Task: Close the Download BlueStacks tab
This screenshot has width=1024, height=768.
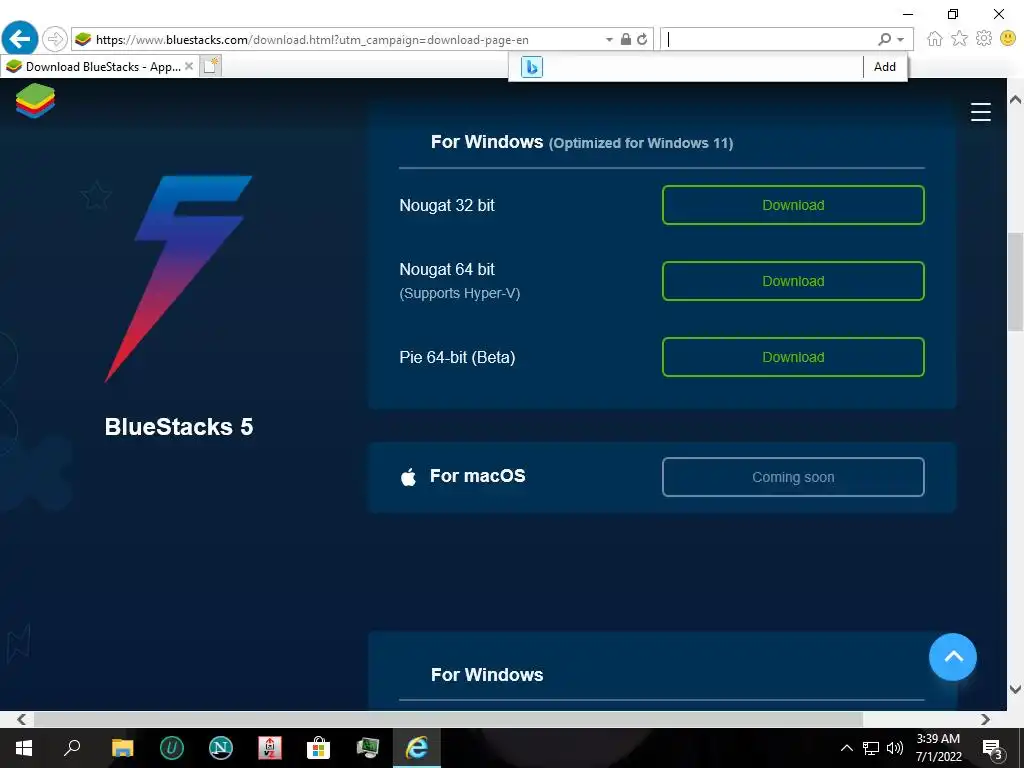Action: coord(189,66)
